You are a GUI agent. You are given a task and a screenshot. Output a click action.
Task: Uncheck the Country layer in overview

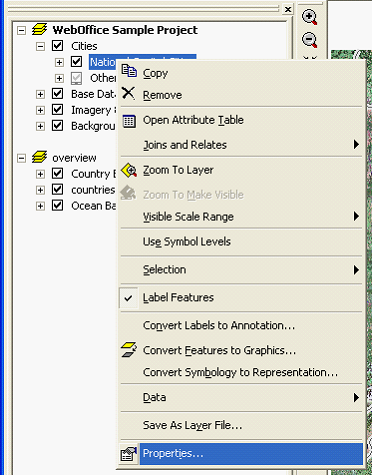click(x=57, y=174)
